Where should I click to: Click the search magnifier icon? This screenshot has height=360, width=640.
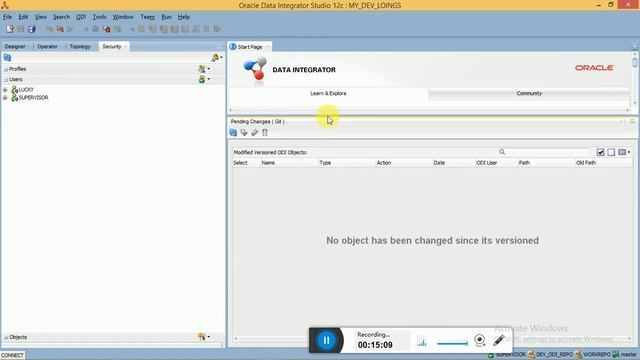click(x=502, y=152)
